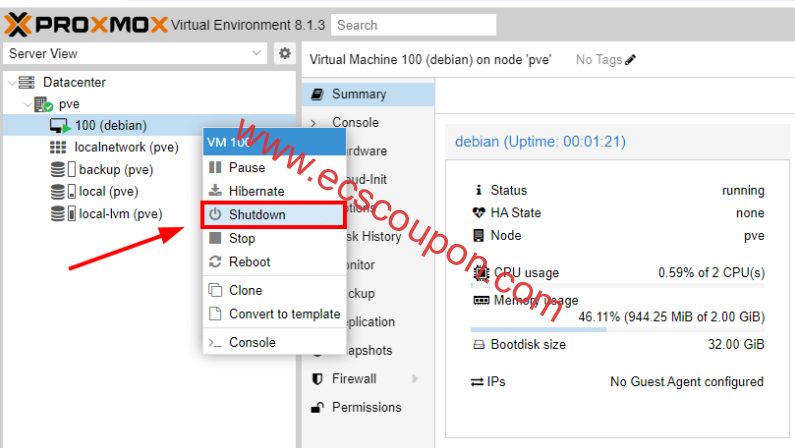Image resolution: width=795 pixels, height=448 pixels.
Task: Click the pencil icon to edit tags
Action: coord(631,60)
